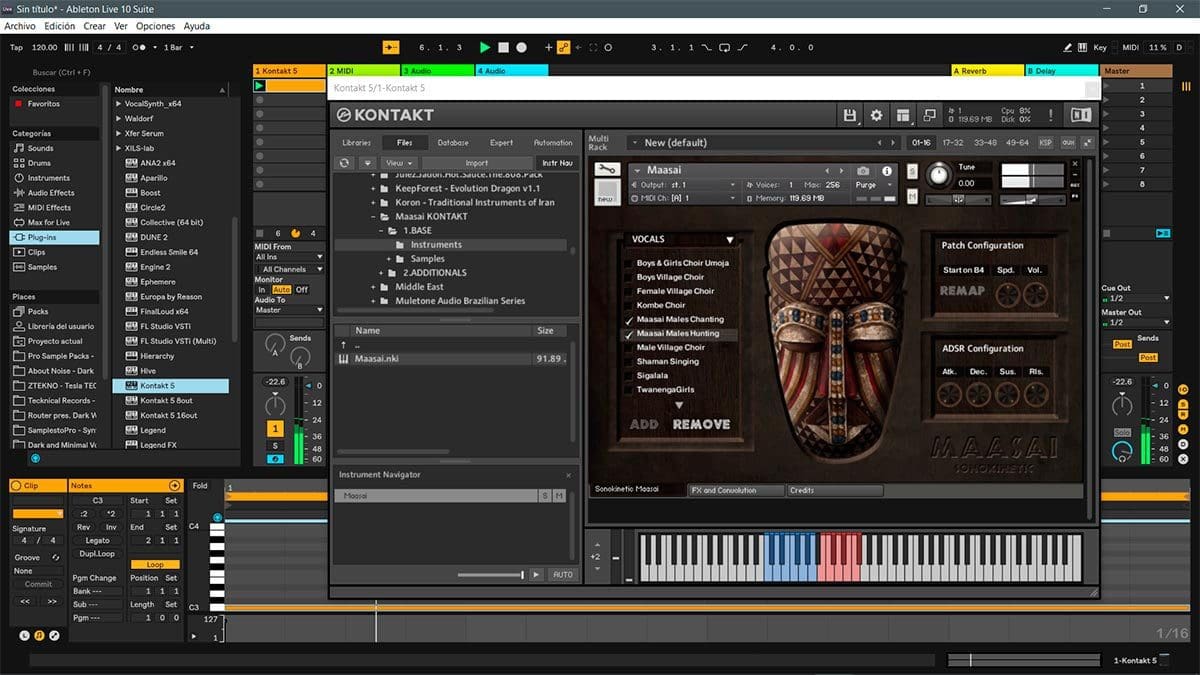The height and width of the screenshot is (675, 1200).
Task: Open VOCALS category dropdown
Action: click(x=682, y=240)
